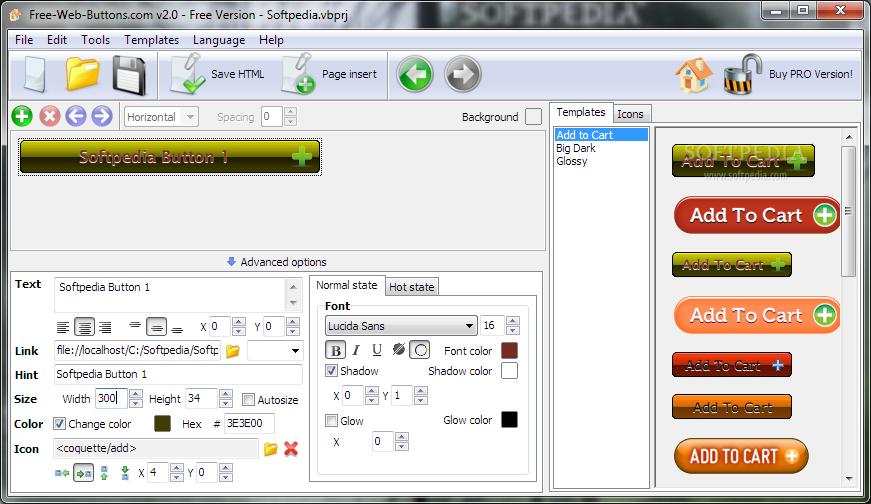Screen dimensions: 871x504
Task: Click the Page insert toolbar button
Action: point(330,74)
